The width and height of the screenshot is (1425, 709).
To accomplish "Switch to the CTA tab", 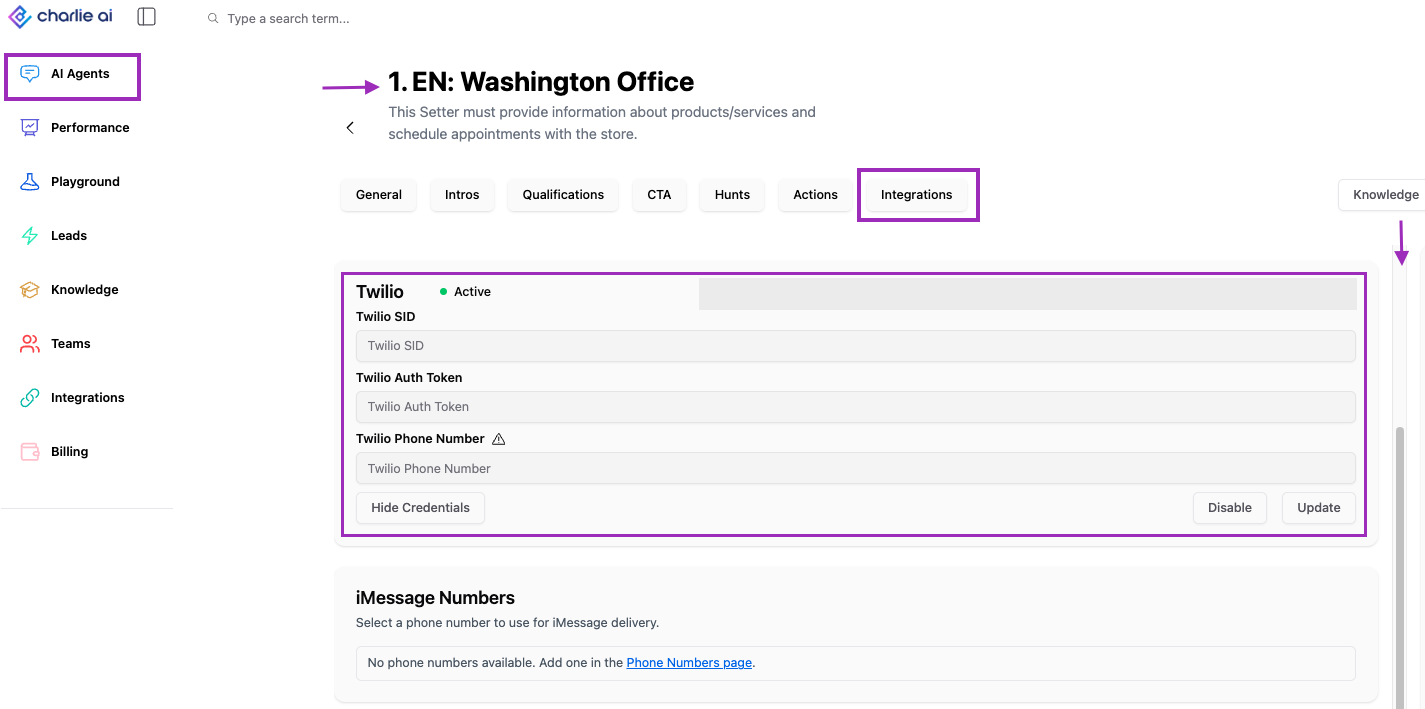I will pos(659,195).
